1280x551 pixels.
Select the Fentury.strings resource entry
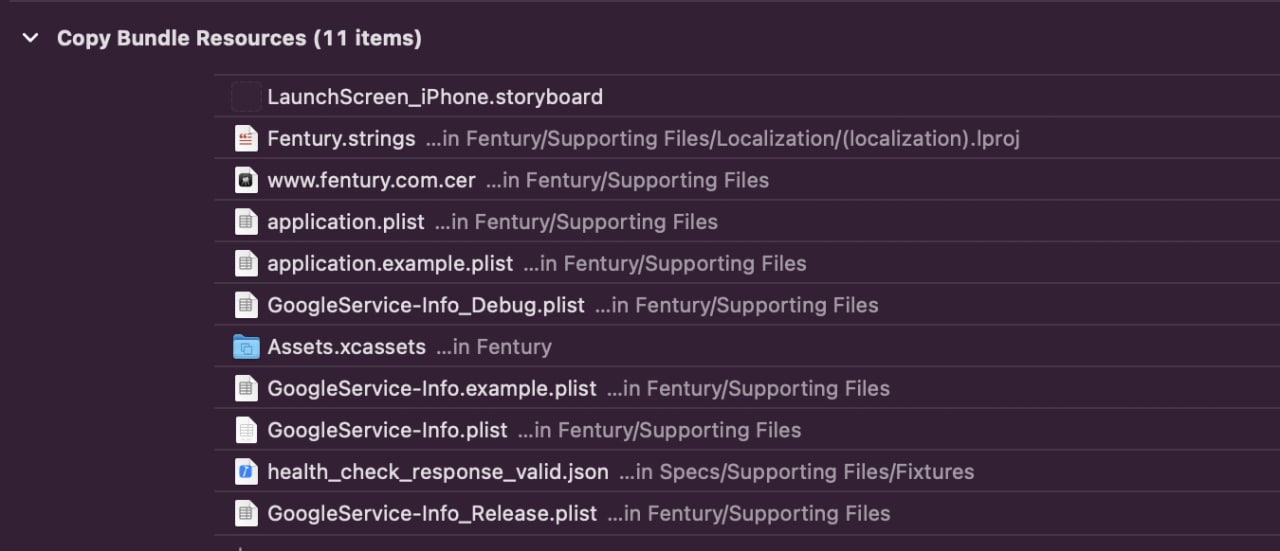tap(747, 139)
